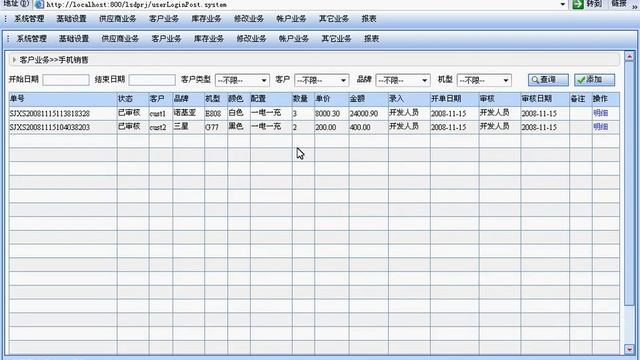This screenshot has width=640, height=360.
Task: Open the 客户类型 dropdown
Action: (242, 80)
